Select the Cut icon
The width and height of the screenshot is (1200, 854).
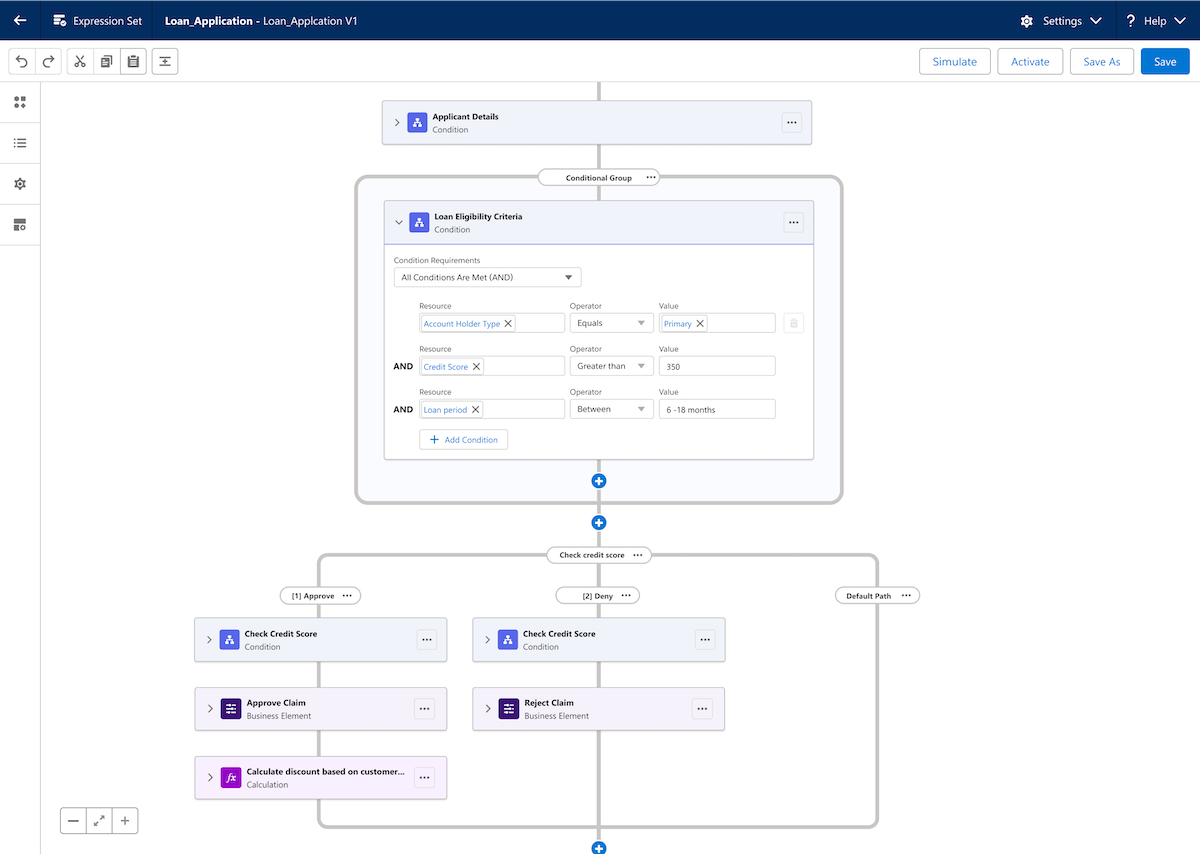click(x=80, y=61)
